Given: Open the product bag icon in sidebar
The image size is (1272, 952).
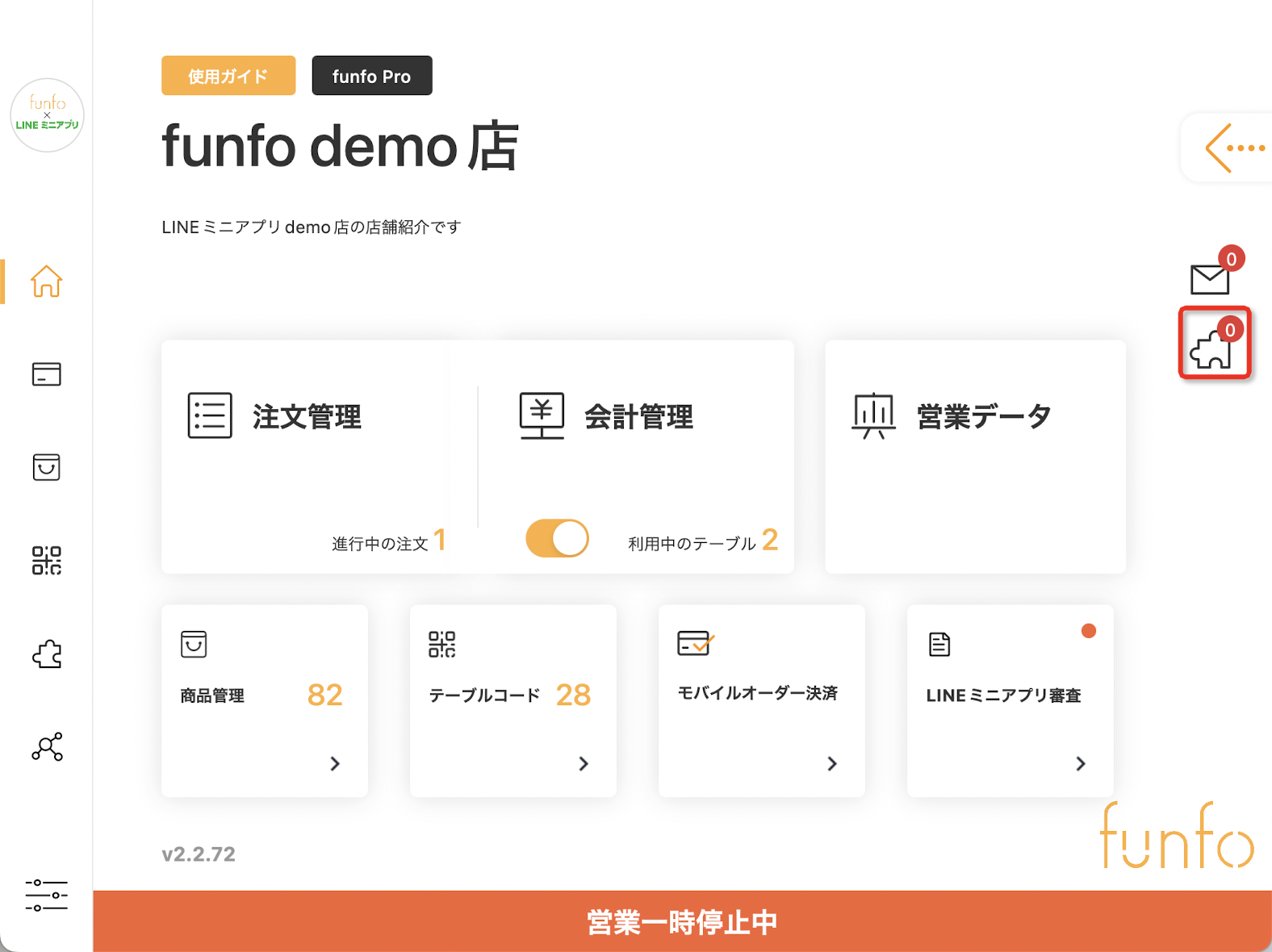Looking at the screenshot, I should click(46, 467).
